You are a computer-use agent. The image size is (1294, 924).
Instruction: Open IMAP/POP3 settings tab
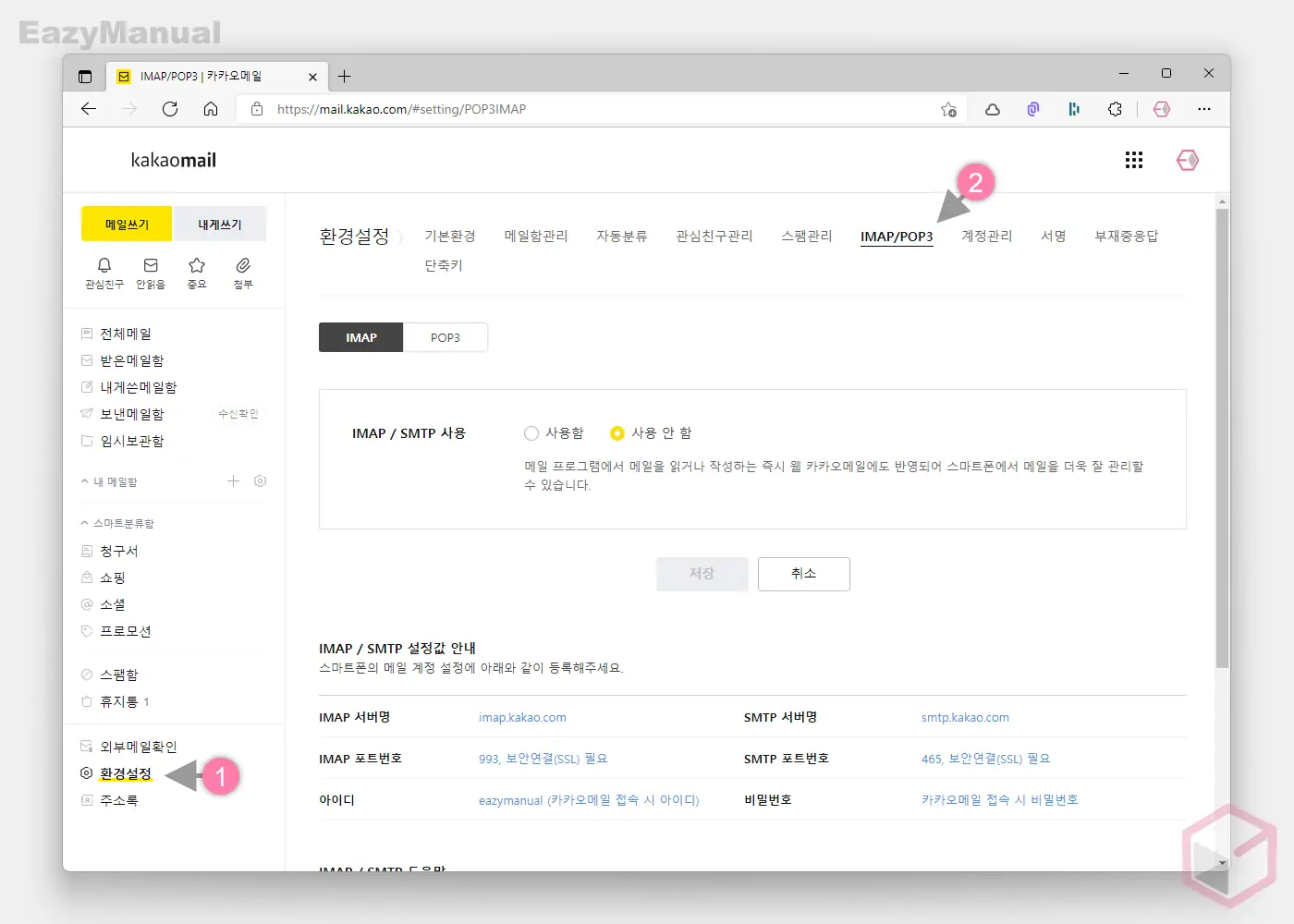tap(897, 237)
